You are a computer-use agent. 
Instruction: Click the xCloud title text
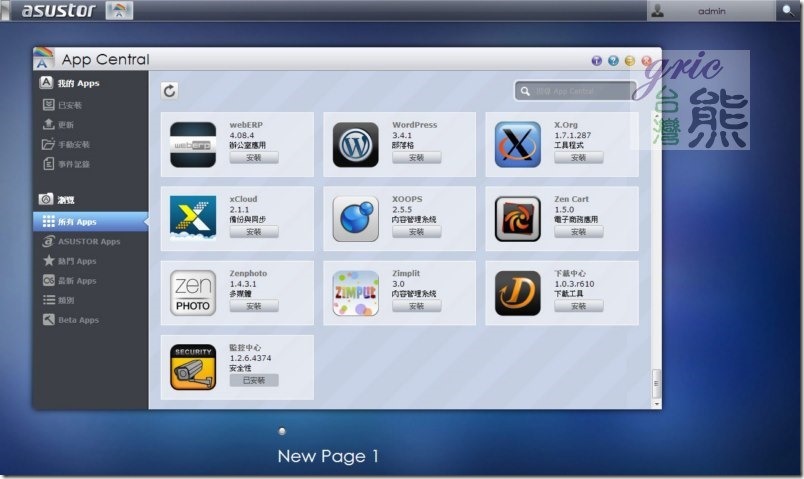point(244,199)
